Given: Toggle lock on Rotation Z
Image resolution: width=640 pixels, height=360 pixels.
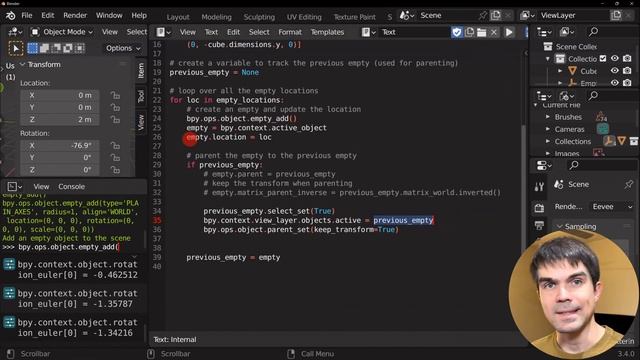Looking at the screenshot, I should click(x=115, y=170).
